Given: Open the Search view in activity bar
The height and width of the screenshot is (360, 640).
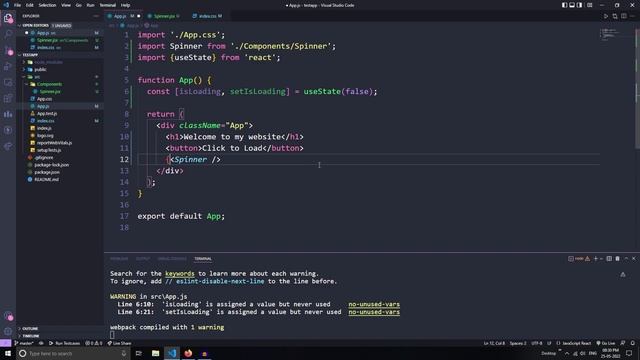Looking at the screenshot, I should [8, 34].
